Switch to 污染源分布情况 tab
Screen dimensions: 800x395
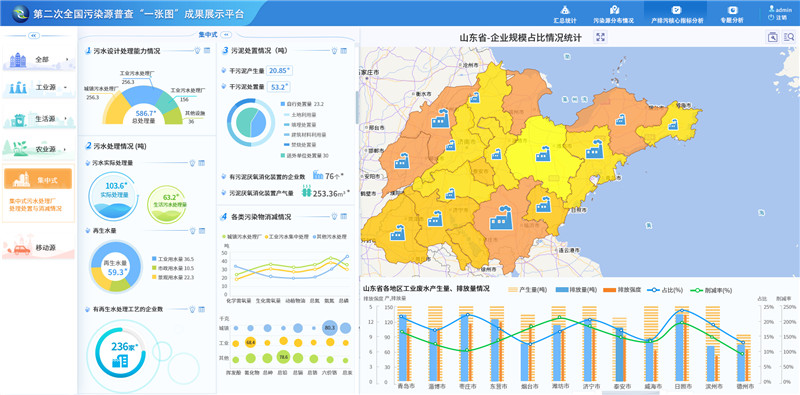(614, 14)
